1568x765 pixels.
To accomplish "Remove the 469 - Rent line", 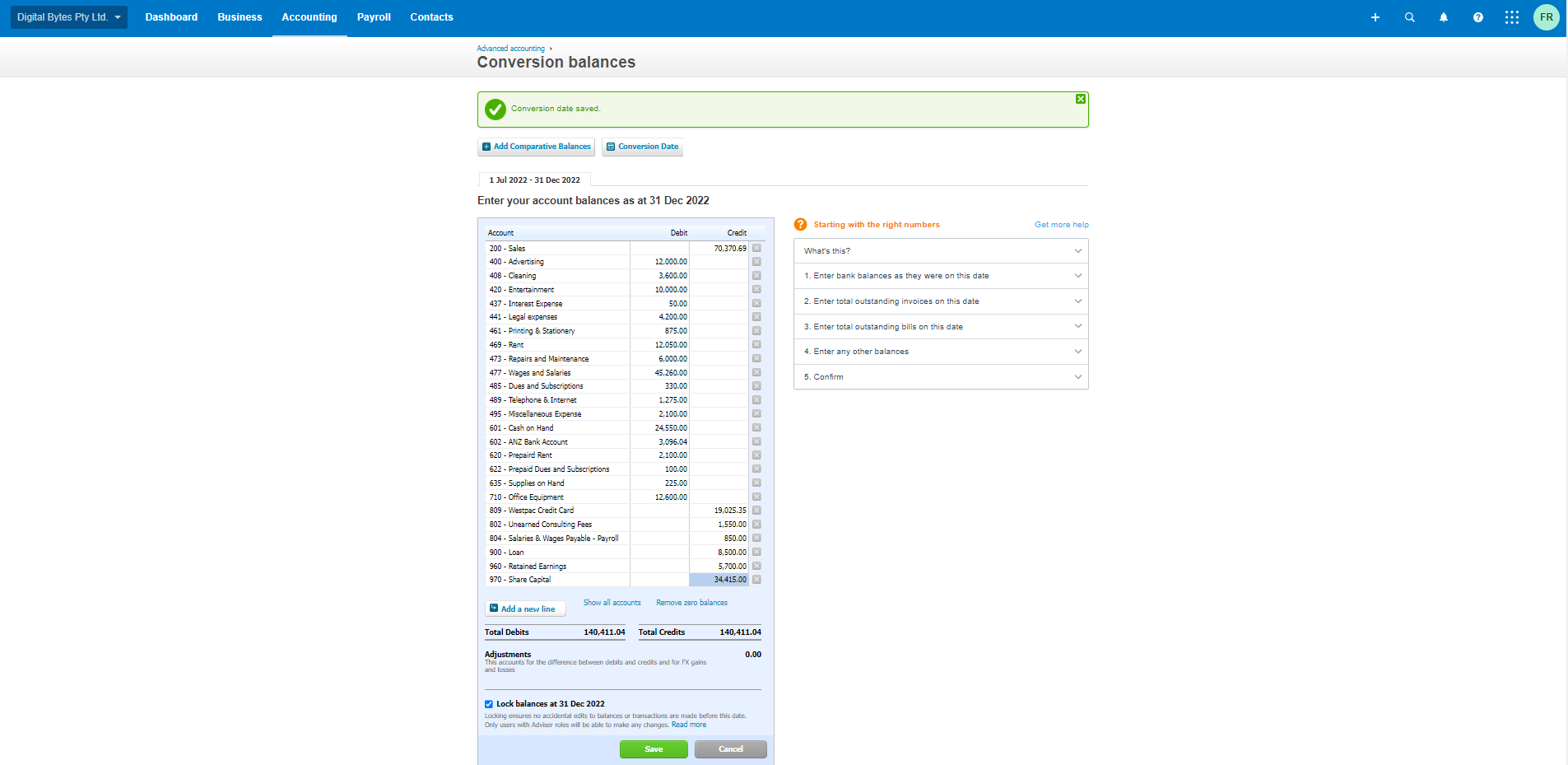I will tap(756, 345).
